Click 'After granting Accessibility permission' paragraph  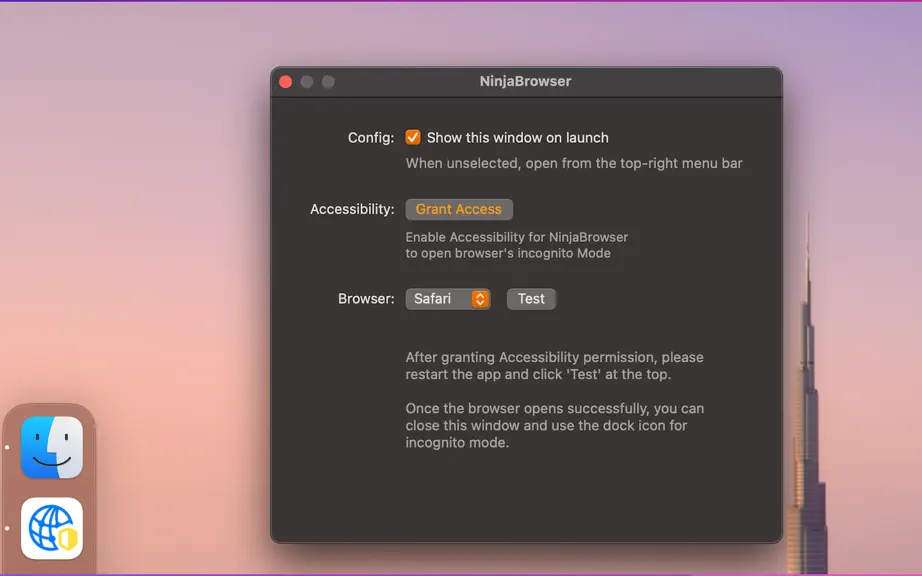[554, 366]
